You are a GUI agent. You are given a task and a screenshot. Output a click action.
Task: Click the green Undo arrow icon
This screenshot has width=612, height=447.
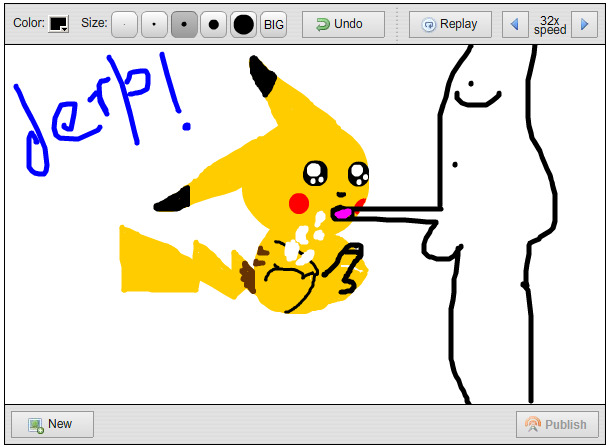click(x=323, y=24)
